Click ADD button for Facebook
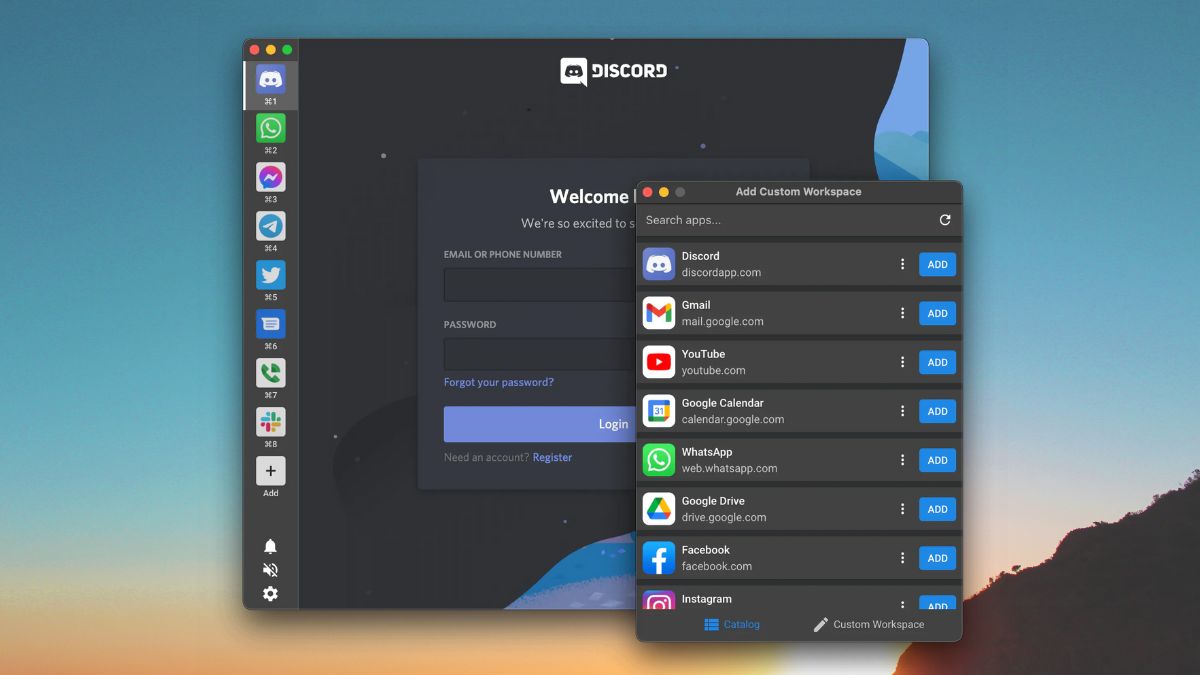The height and width of the screenshot is (675, 1200). (x=937, y=558)
